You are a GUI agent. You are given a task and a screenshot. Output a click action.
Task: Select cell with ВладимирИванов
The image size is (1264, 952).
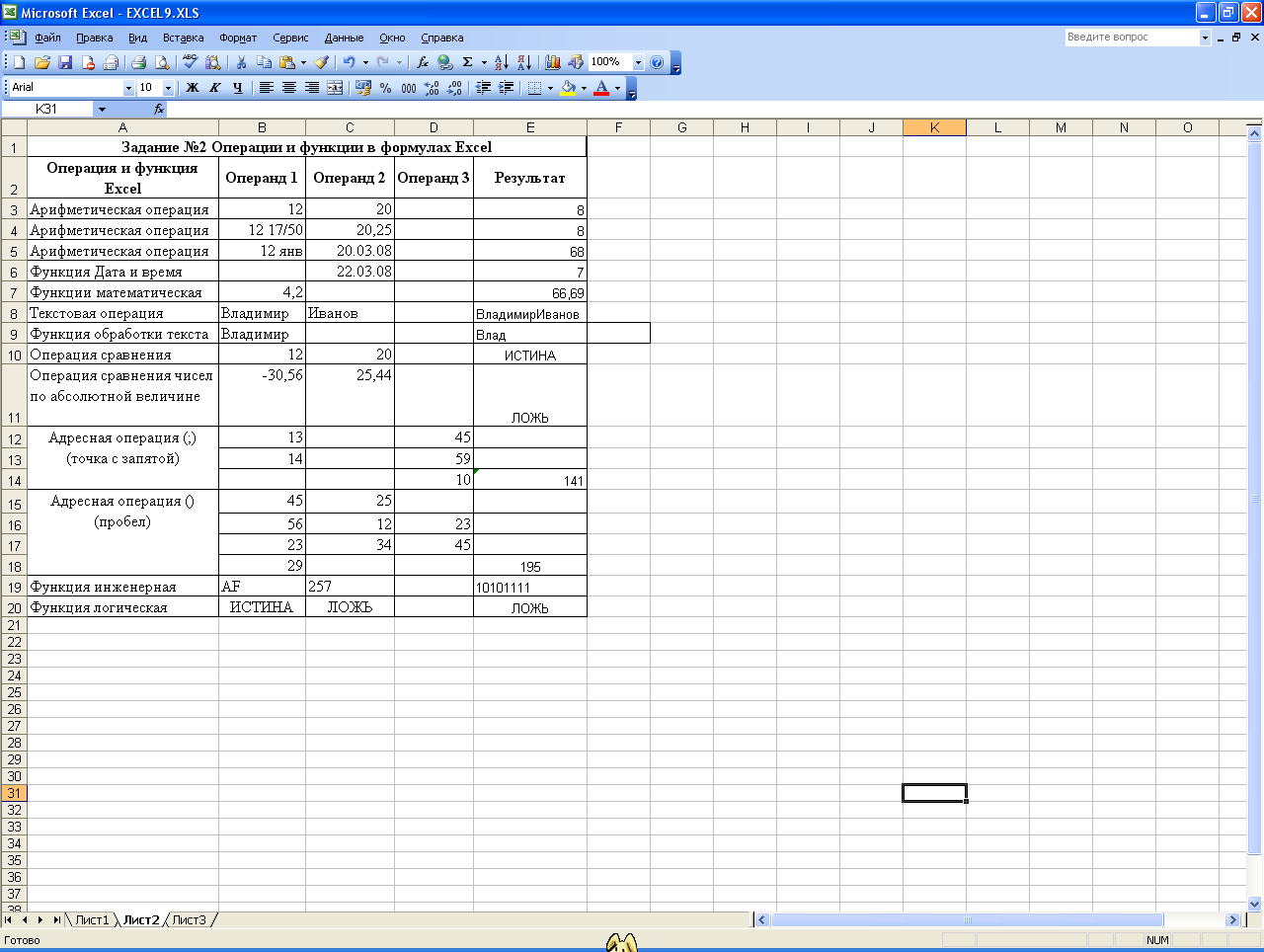click(x=529, y=313)
